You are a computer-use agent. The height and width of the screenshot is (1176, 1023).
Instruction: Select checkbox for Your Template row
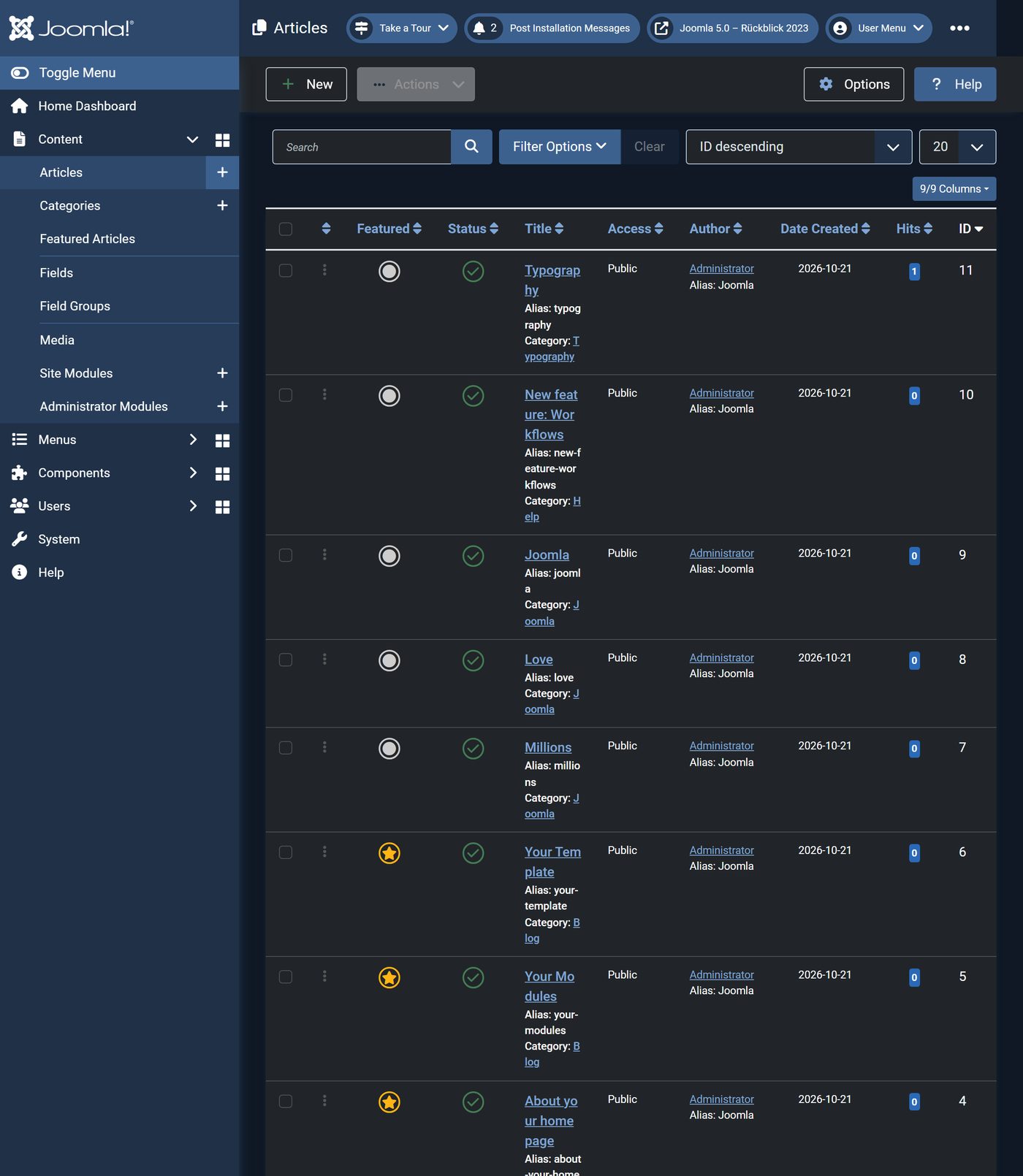286,852
